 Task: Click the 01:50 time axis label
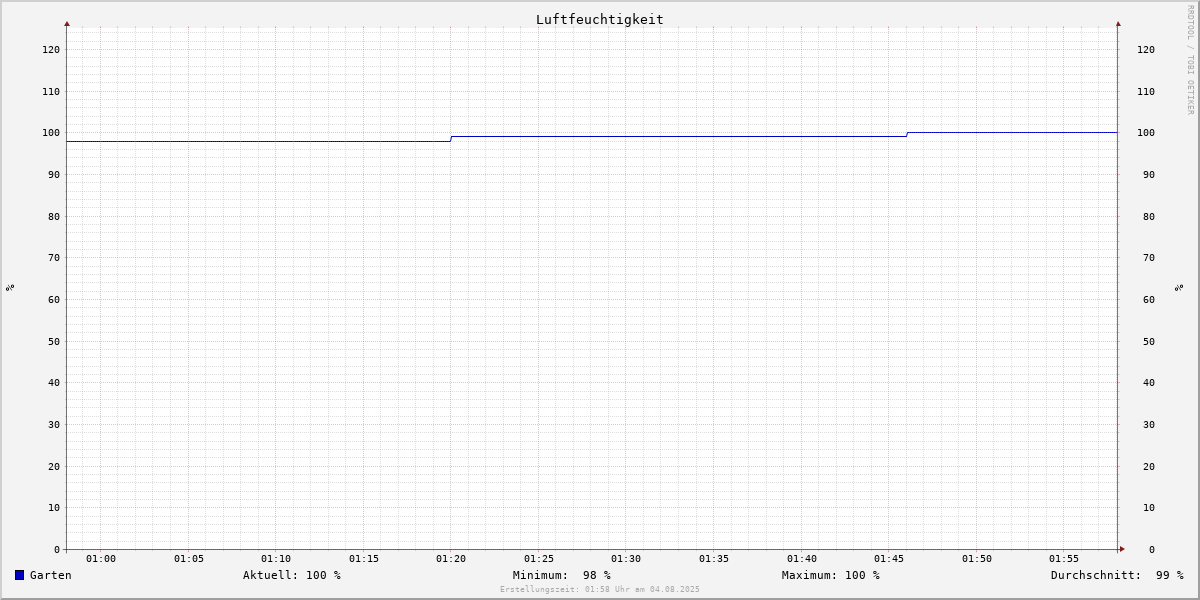(x=977, y=559)
